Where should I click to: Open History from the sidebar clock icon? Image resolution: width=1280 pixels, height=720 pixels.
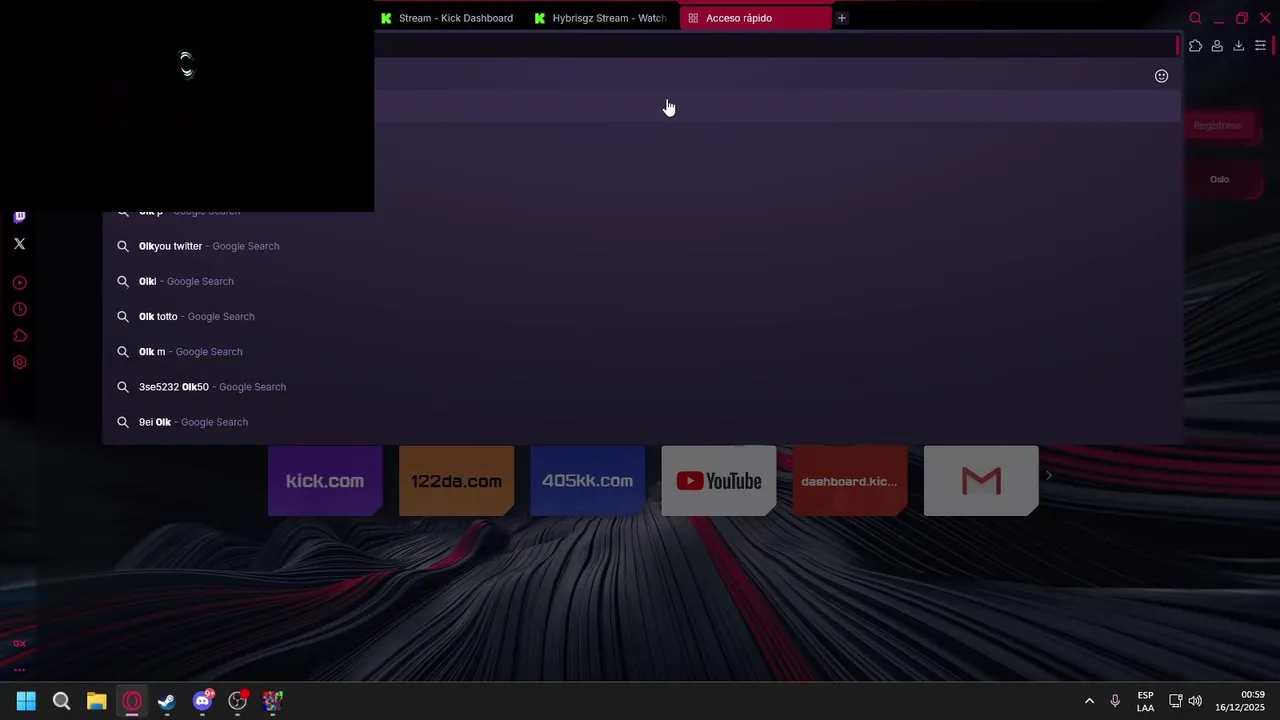[19, 309]
